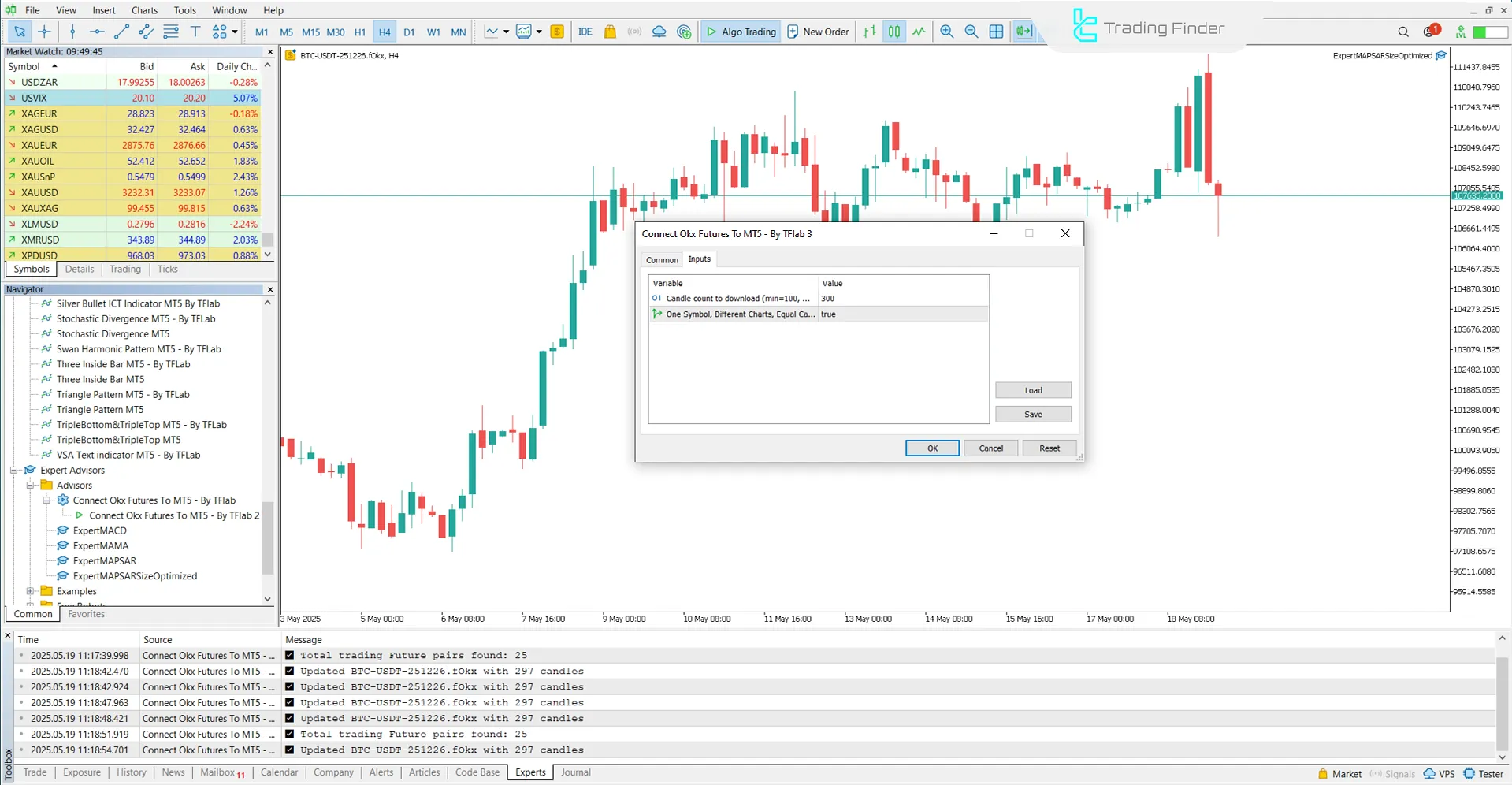Screen dimensions: 1512x785
Task: Open the Market with the shopping bag icon
Action: pyautogui.click(x=610, y=32)
